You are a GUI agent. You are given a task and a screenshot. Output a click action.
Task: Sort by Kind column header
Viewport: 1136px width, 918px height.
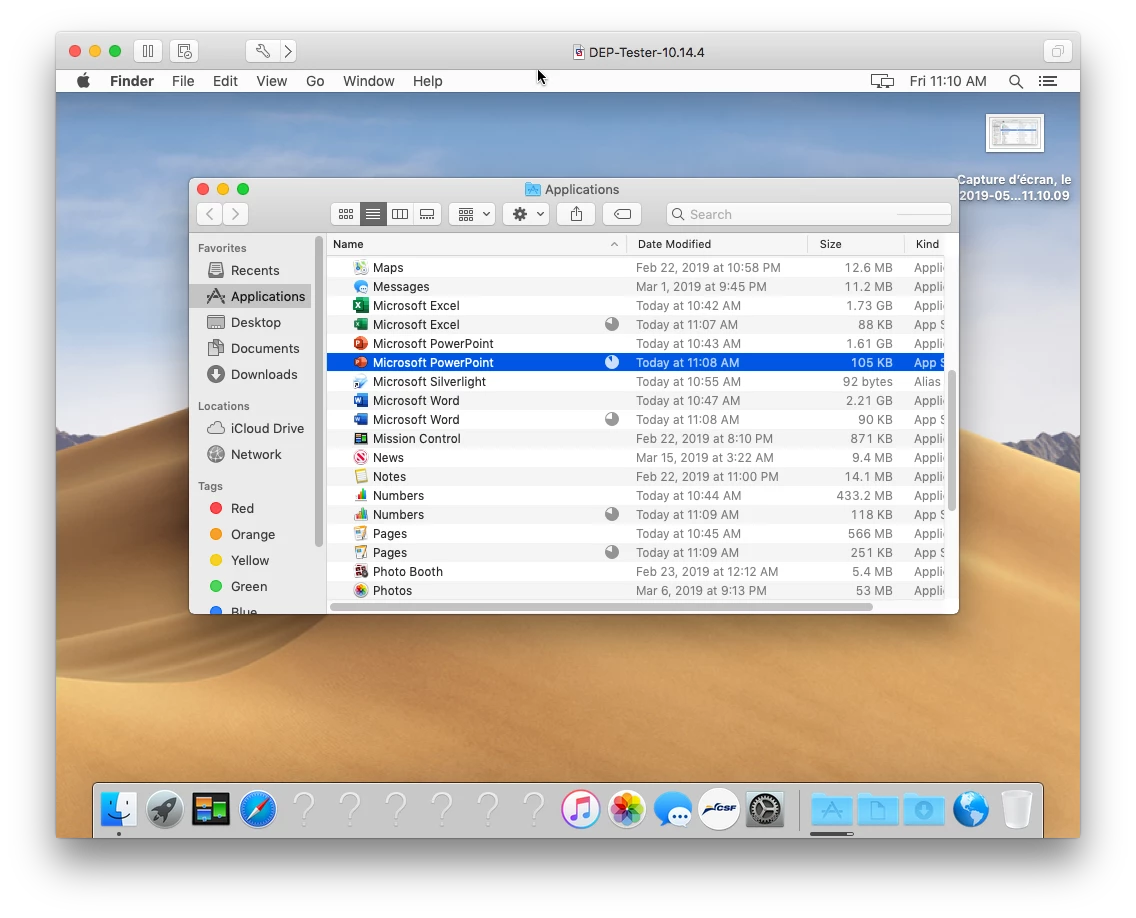pos(927,244)
